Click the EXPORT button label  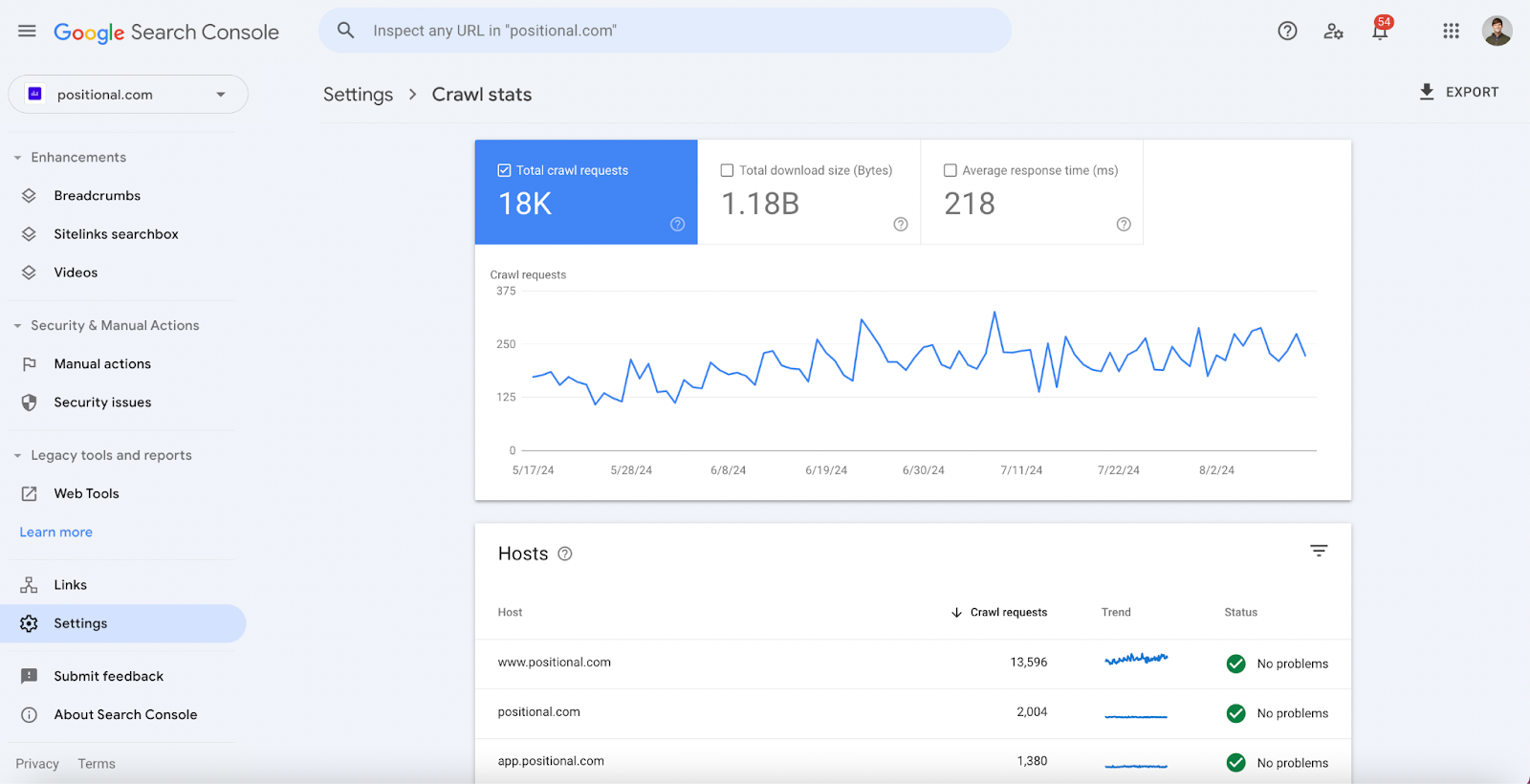click(x=1472, y=92)
